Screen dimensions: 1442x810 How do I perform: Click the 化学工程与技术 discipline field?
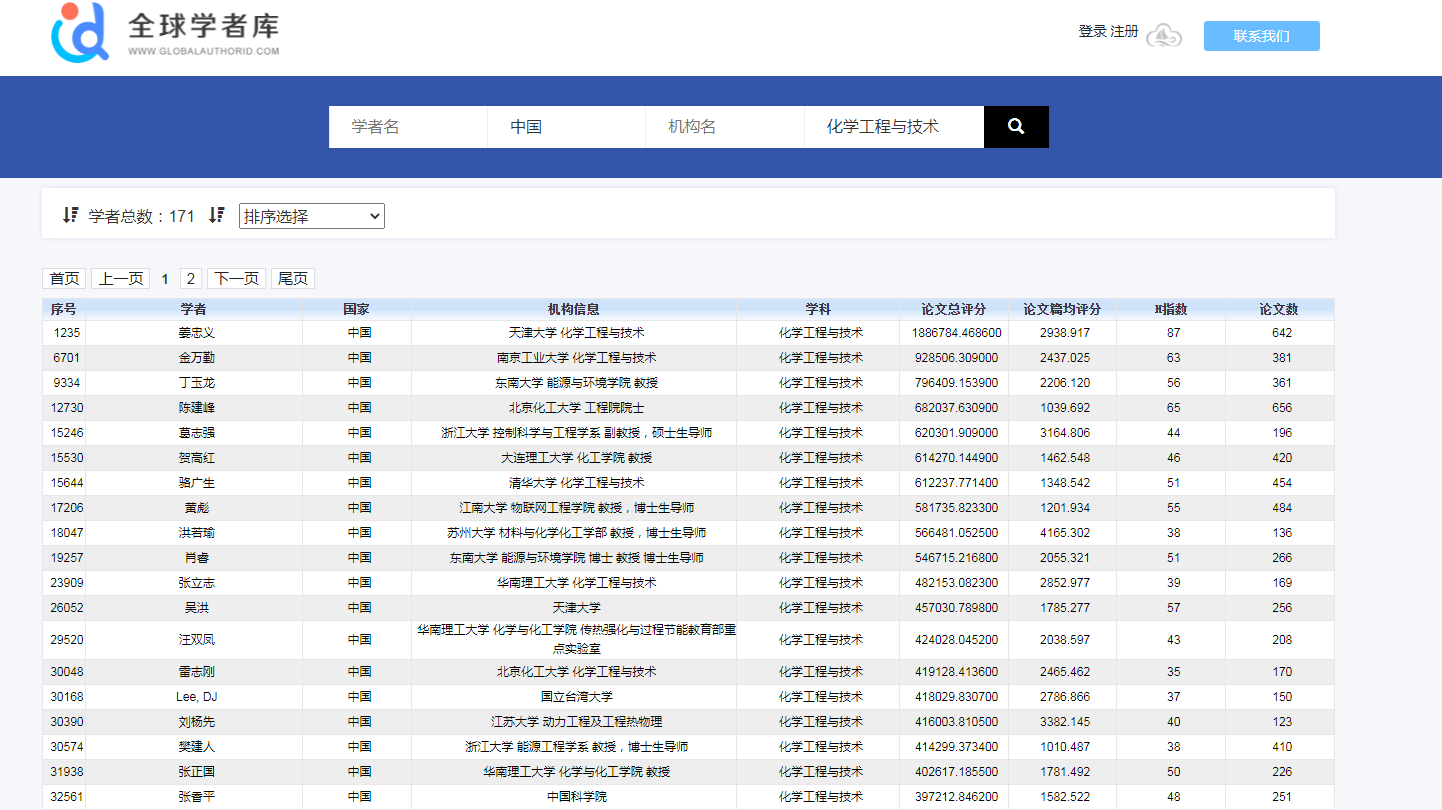pos(893,127)
